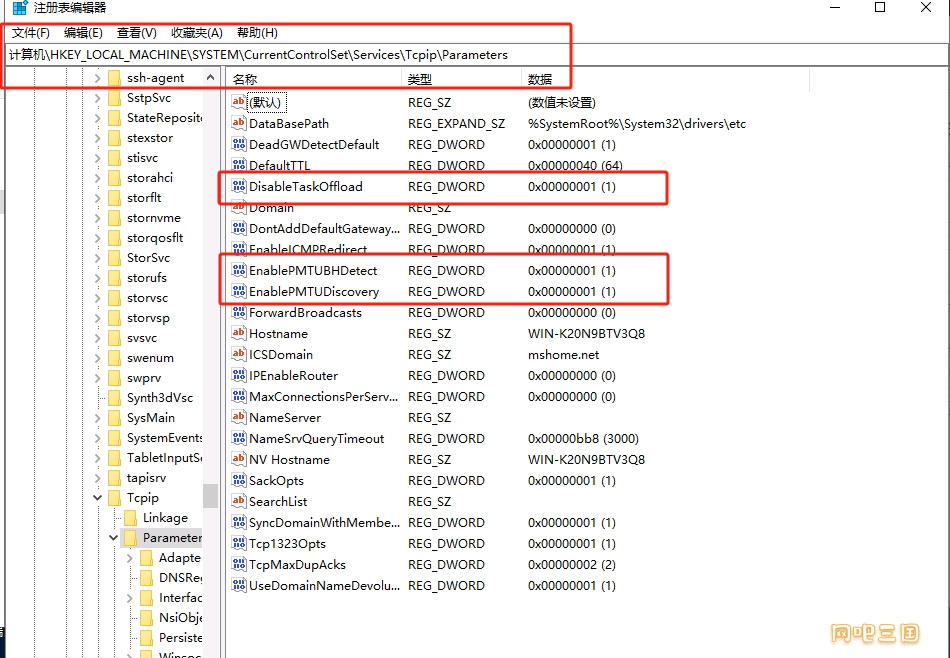
Task: Select the Tcpip folder icon in tree
Action: (115, 498)
